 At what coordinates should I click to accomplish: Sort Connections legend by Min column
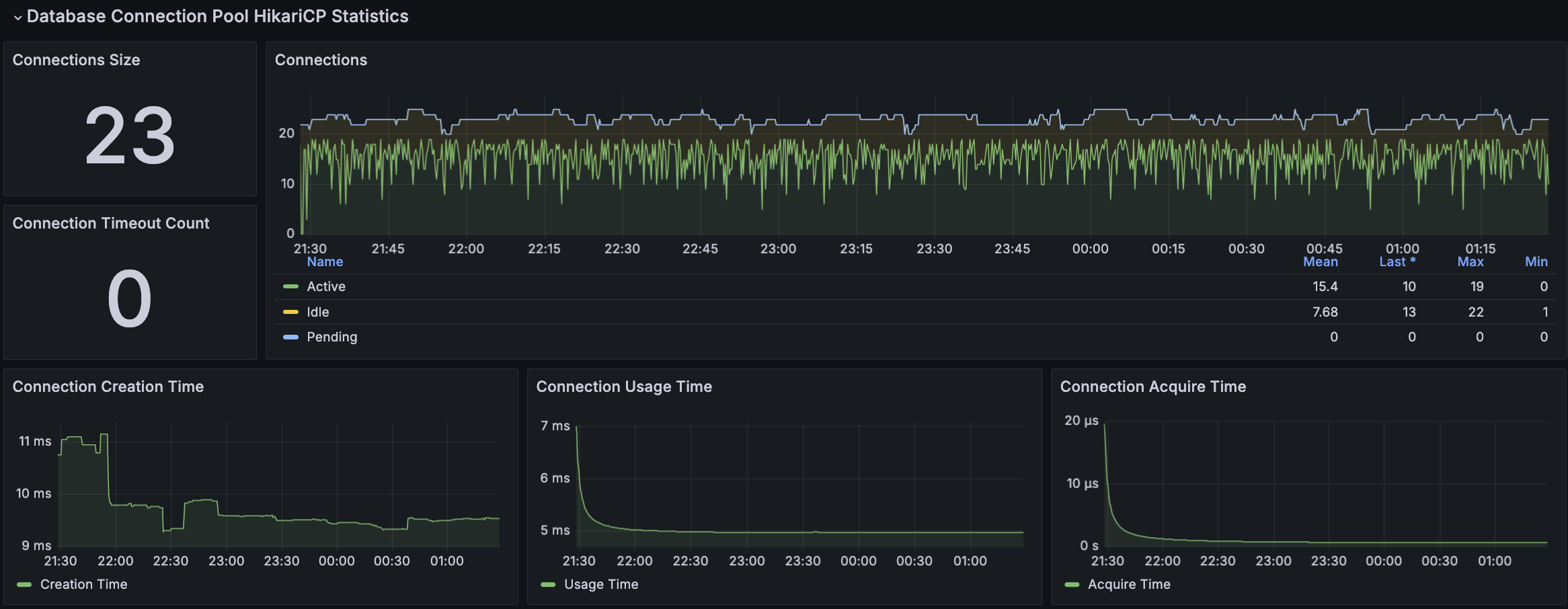[1536, 261]
